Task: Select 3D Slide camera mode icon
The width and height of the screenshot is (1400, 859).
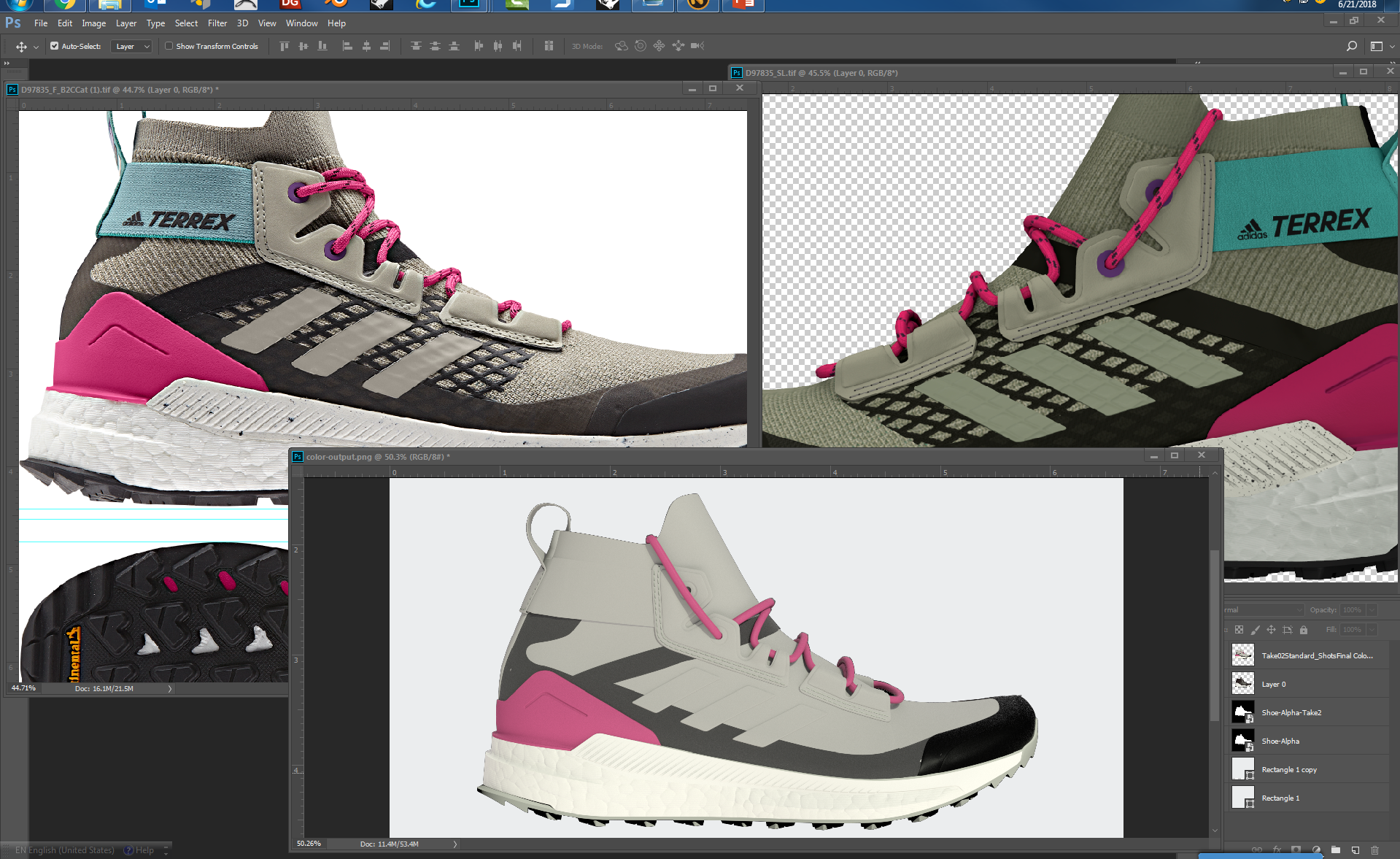Action: (x=678, y=46)
